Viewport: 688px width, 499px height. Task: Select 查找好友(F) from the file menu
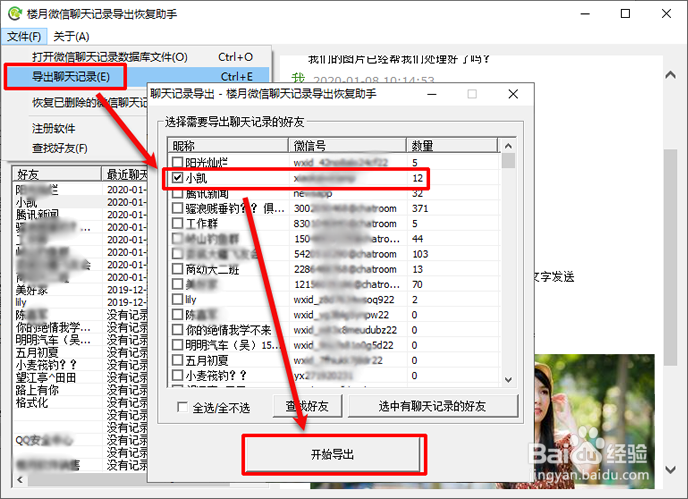(60, 148)
